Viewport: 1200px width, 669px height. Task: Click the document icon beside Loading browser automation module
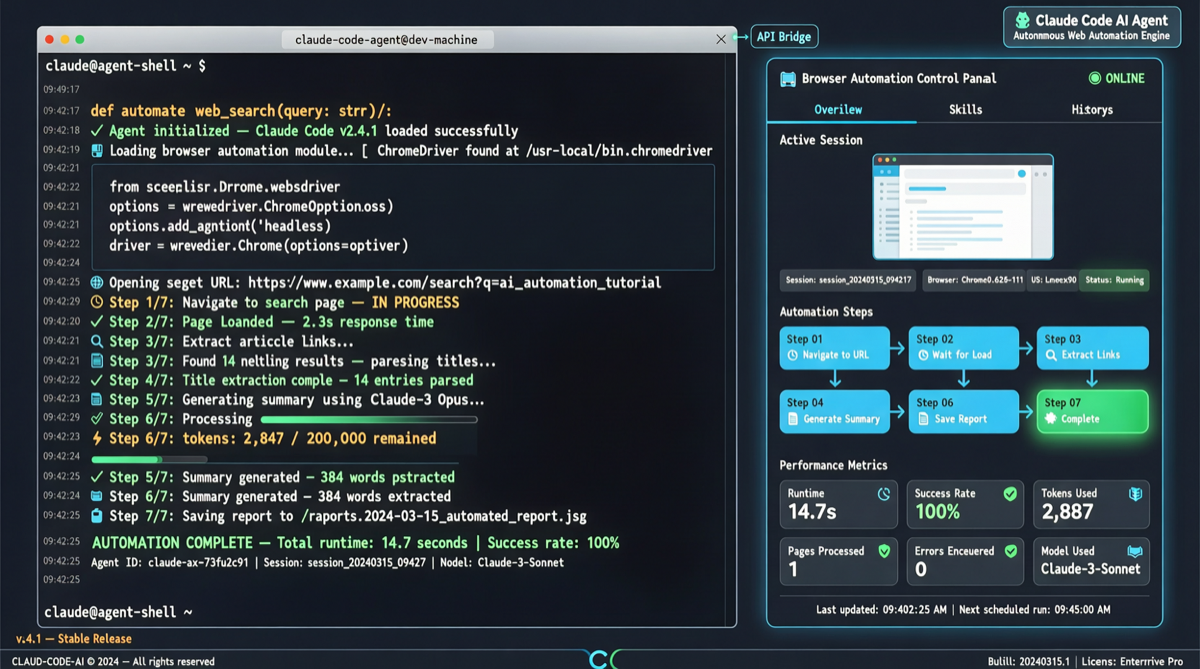tap(97, 151)
